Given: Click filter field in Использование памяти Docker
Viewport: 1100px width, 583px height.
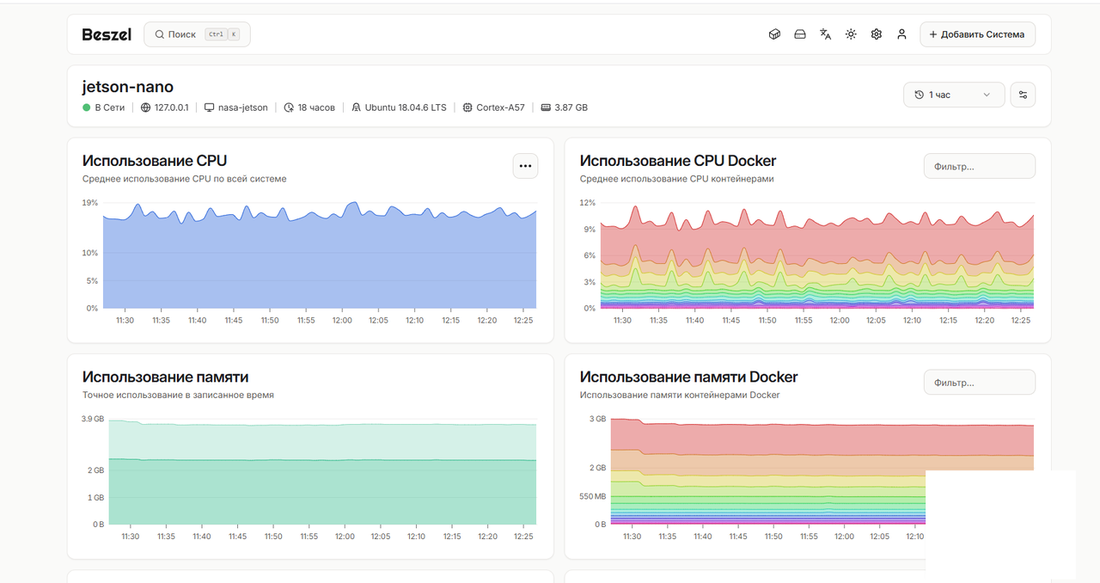Looking at the screenshot, I should (979, 382).
